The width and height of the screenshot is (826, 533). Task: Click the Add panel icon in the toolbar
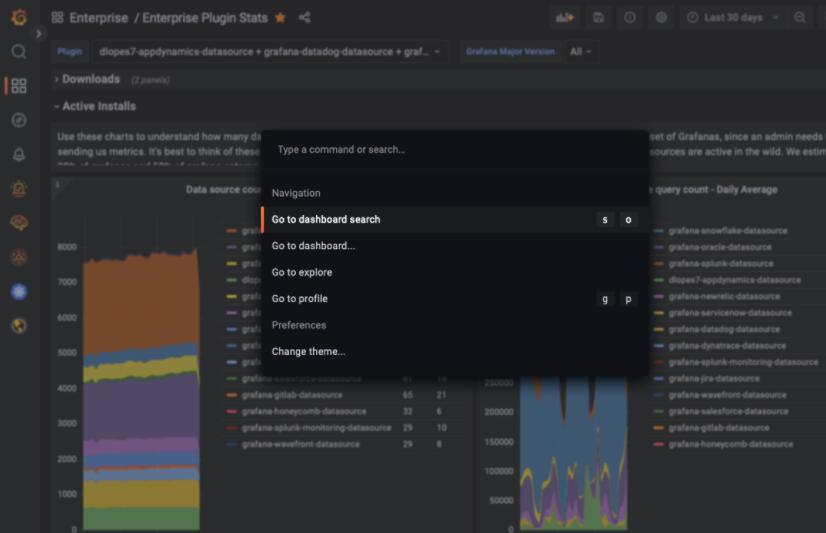click(x=564, y=18)
